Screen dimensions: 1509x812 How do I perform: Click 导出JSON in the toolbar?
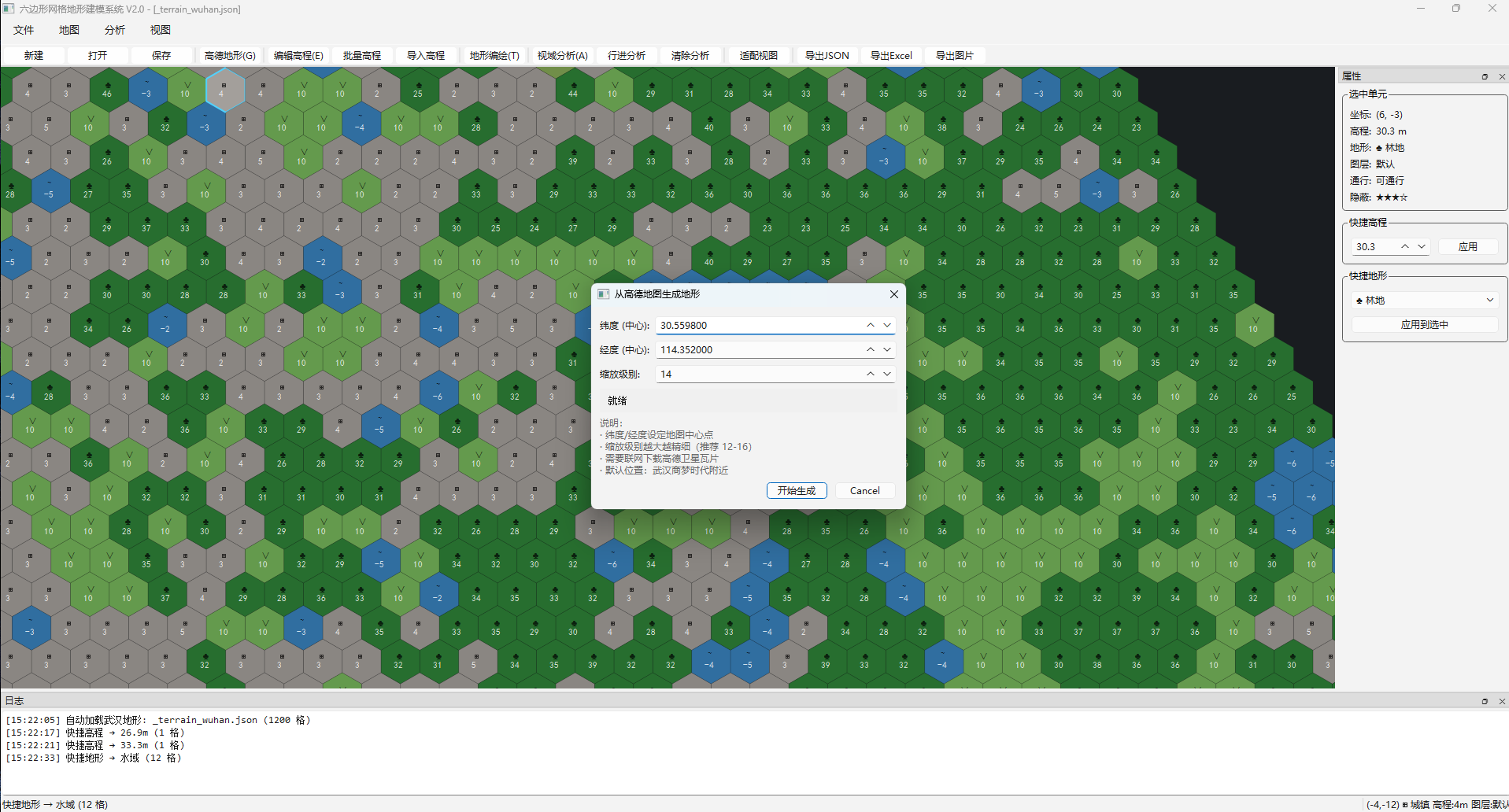pyautogui.click(x=827, y=56)
